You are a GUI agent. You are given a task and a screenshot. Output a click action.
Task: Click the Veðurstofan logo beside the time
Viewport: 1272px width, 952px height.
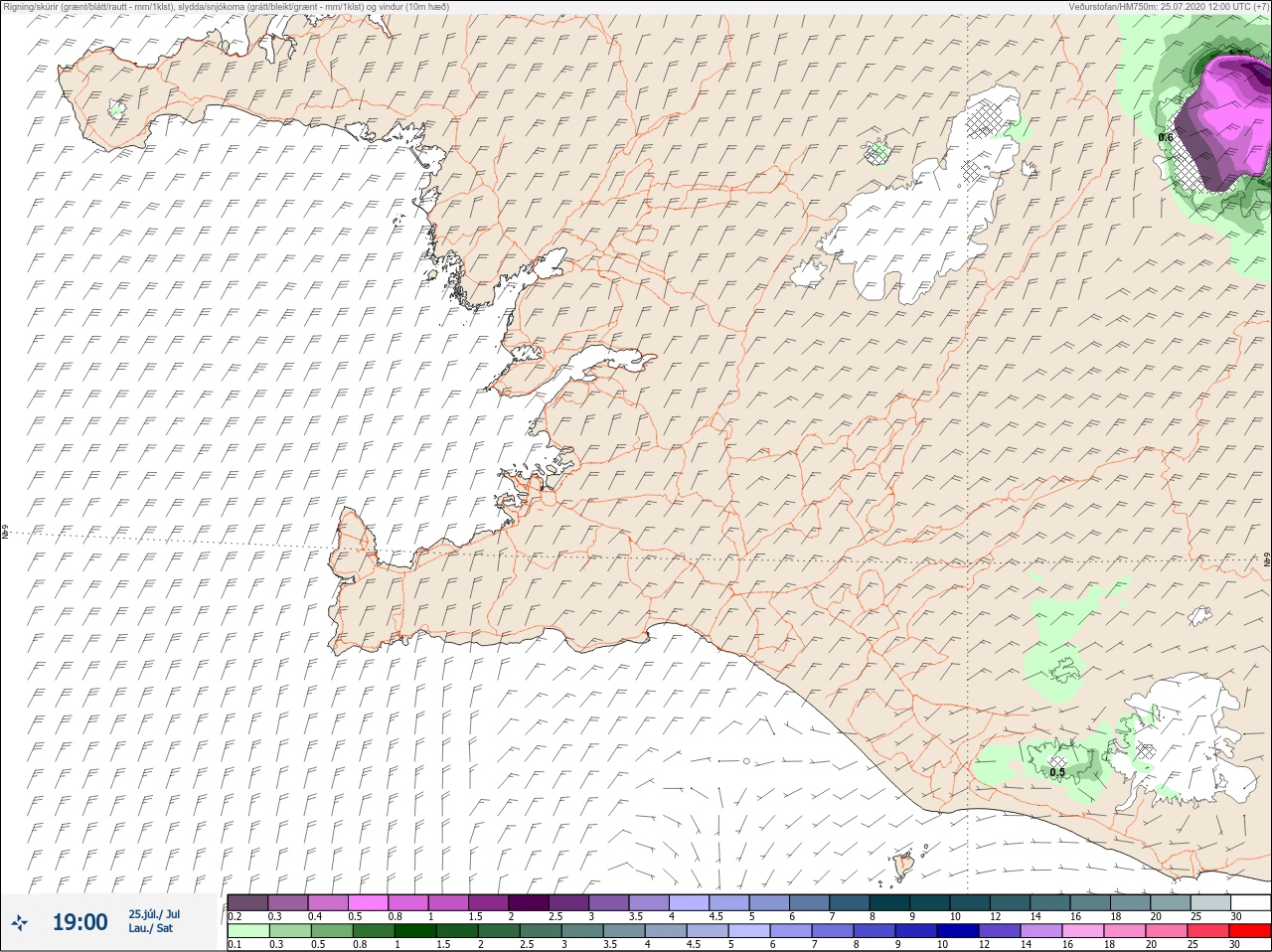[x=20, y=922]
